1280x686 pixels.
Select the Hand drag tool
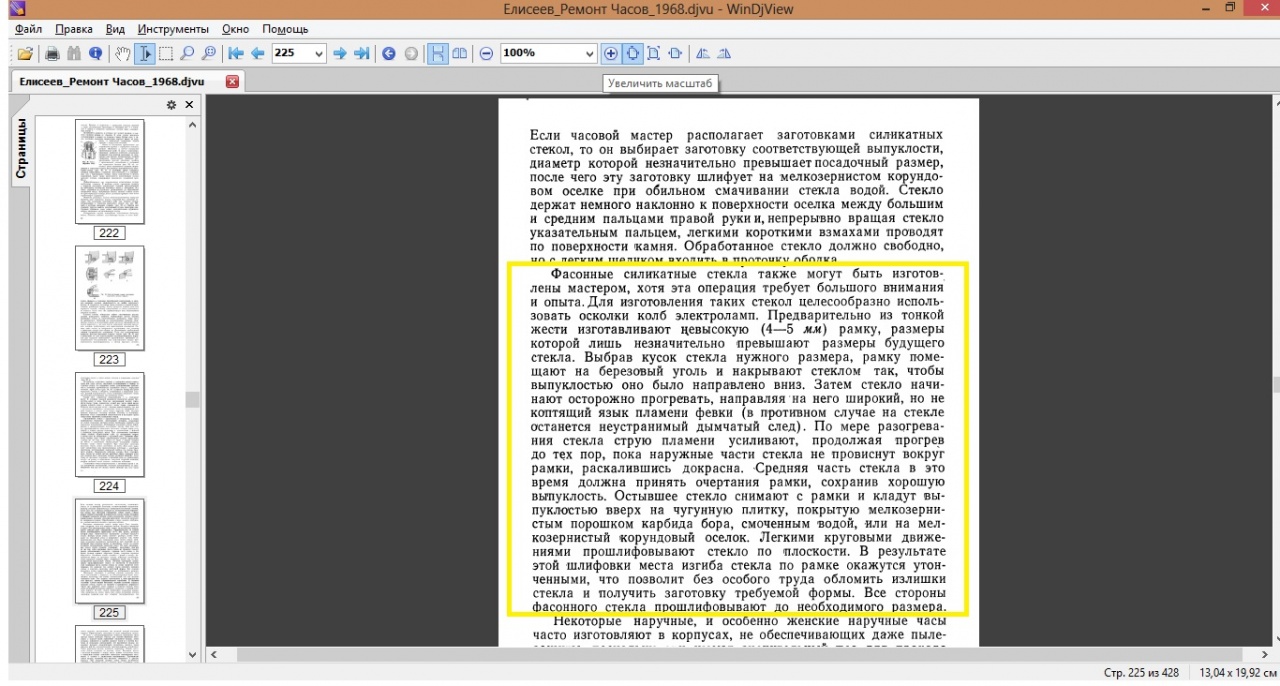click(x=123, y=54)
